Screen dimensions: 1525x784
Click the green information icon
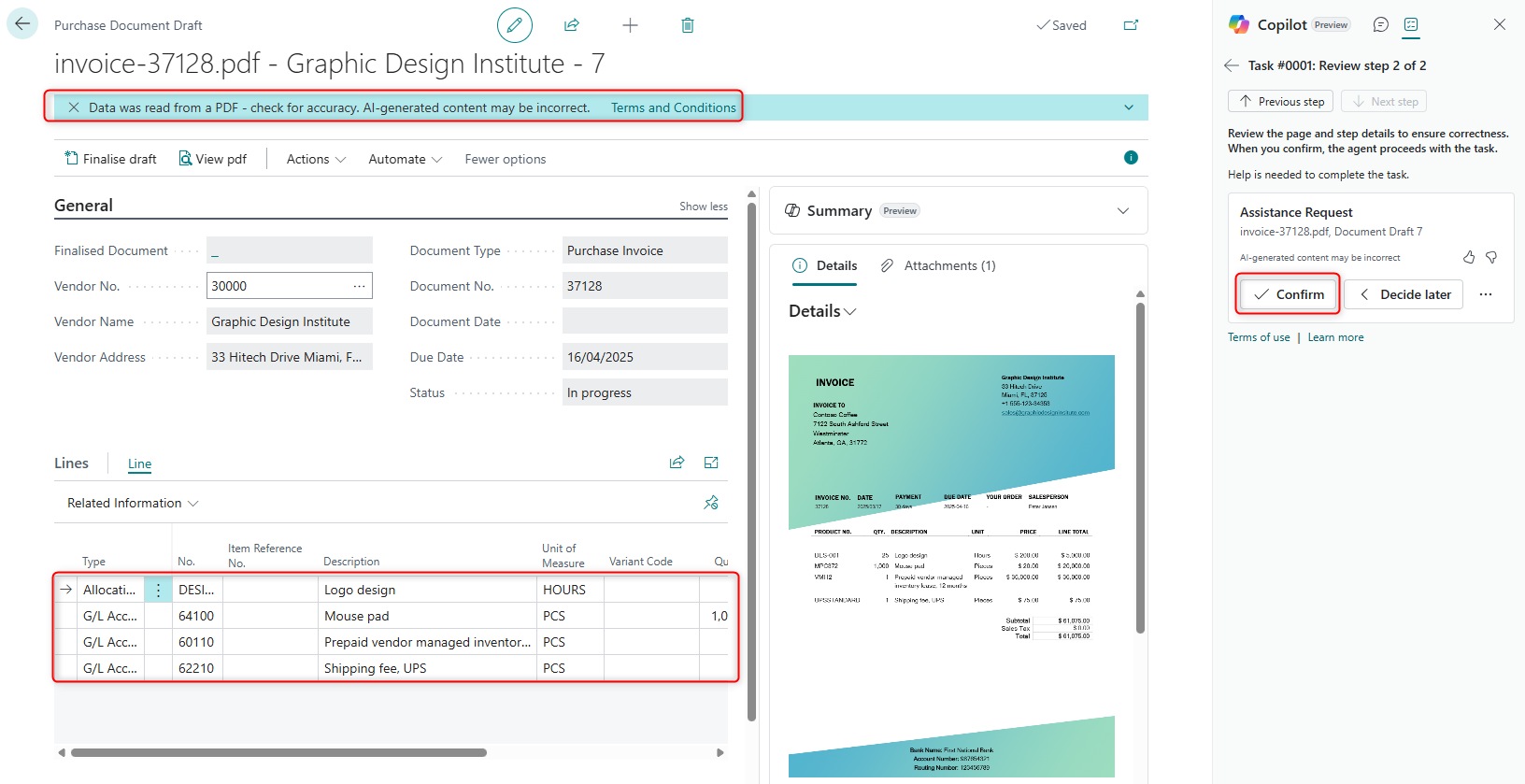(x=1131, y=158)
